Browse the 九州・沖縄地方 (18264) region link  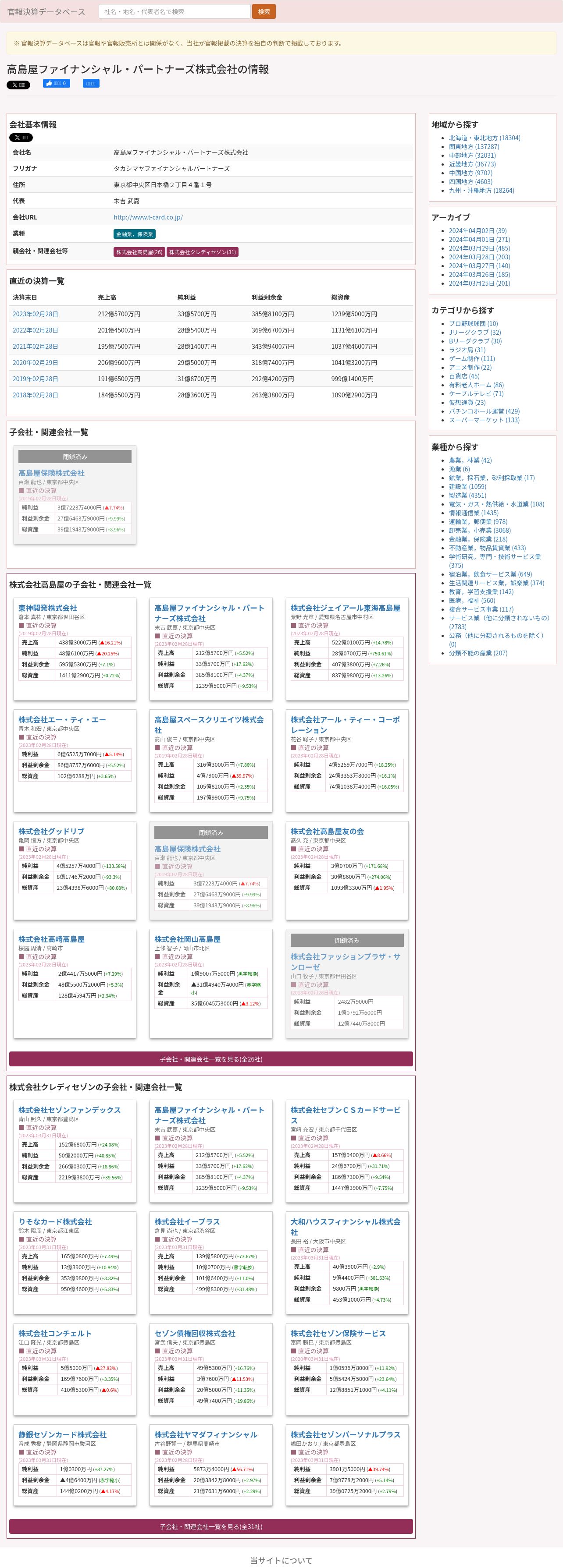pos(481,191)
